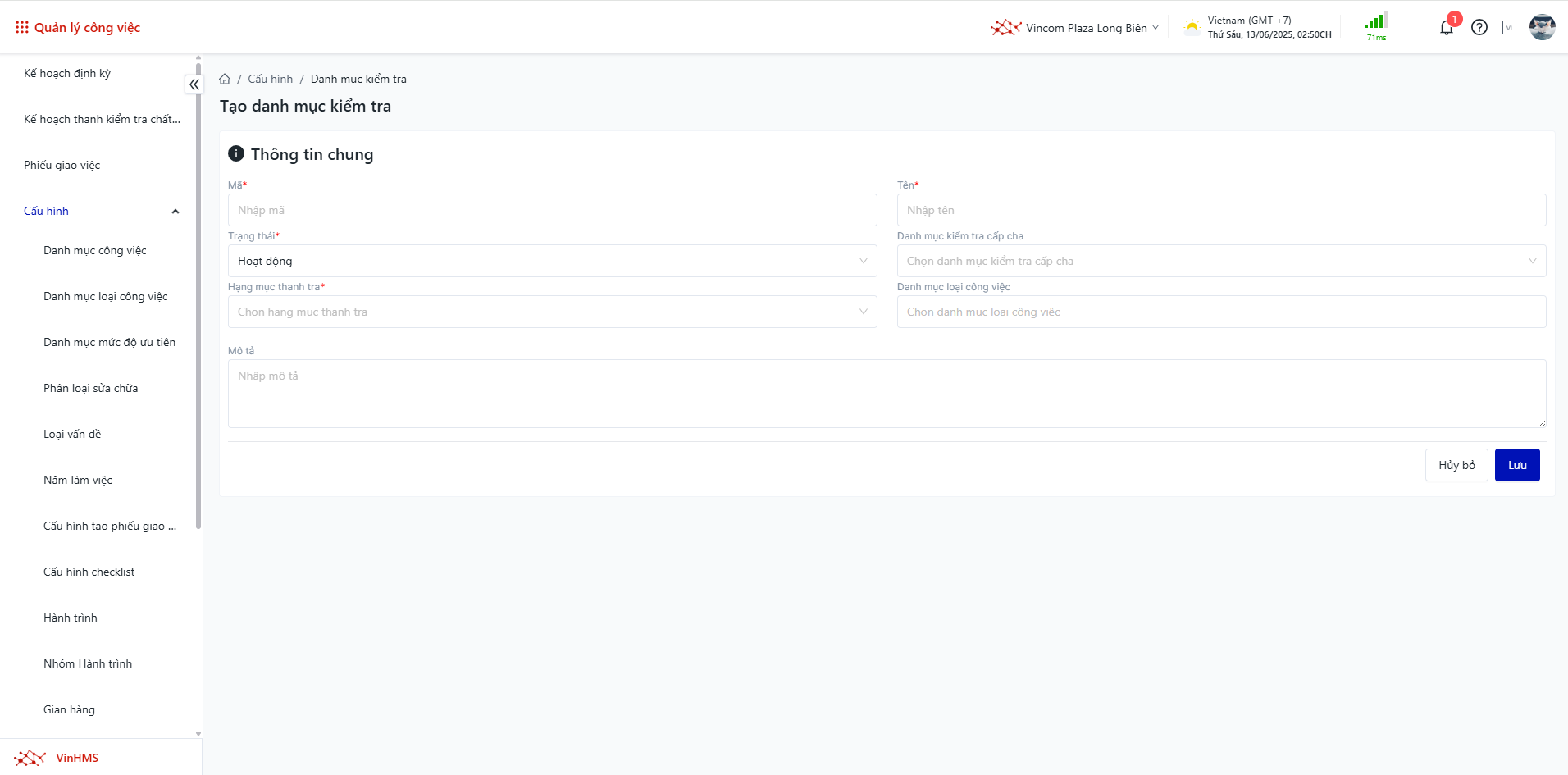
Task: Open Danh mục công việc menu item
Action: (x=95, y=250)
